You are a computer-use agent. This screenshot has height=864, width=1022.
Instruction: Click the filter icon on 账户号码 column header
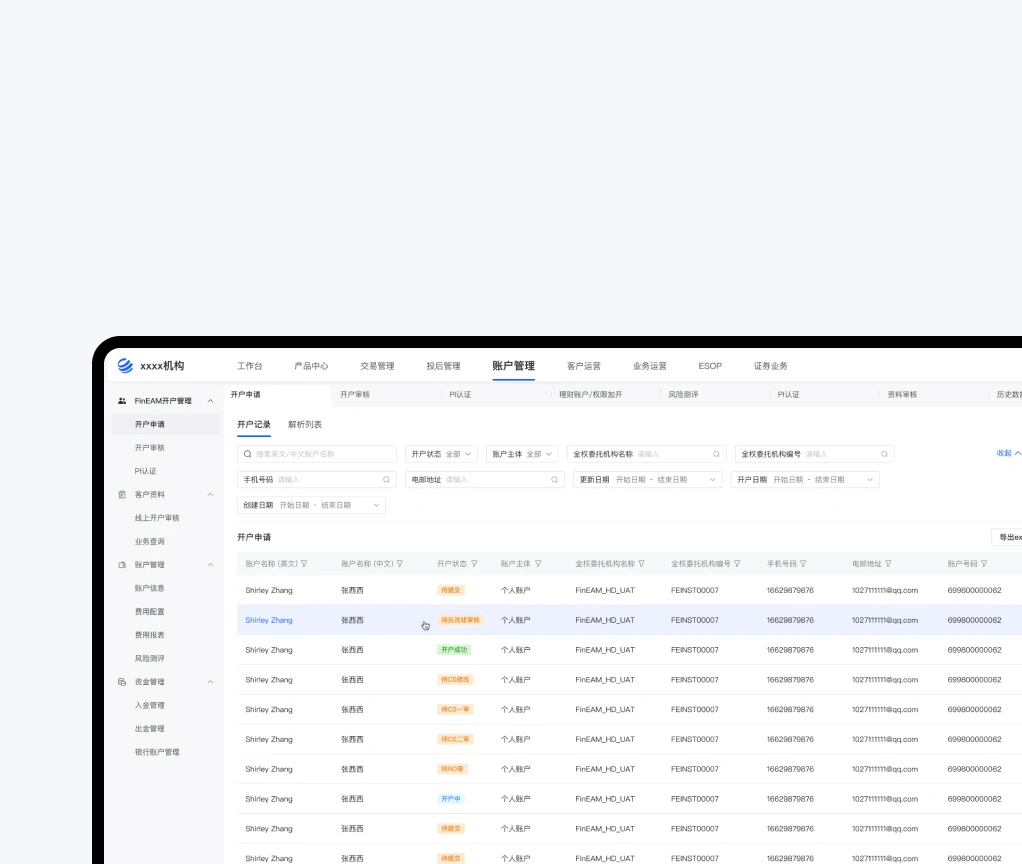(x=984, y=564)
